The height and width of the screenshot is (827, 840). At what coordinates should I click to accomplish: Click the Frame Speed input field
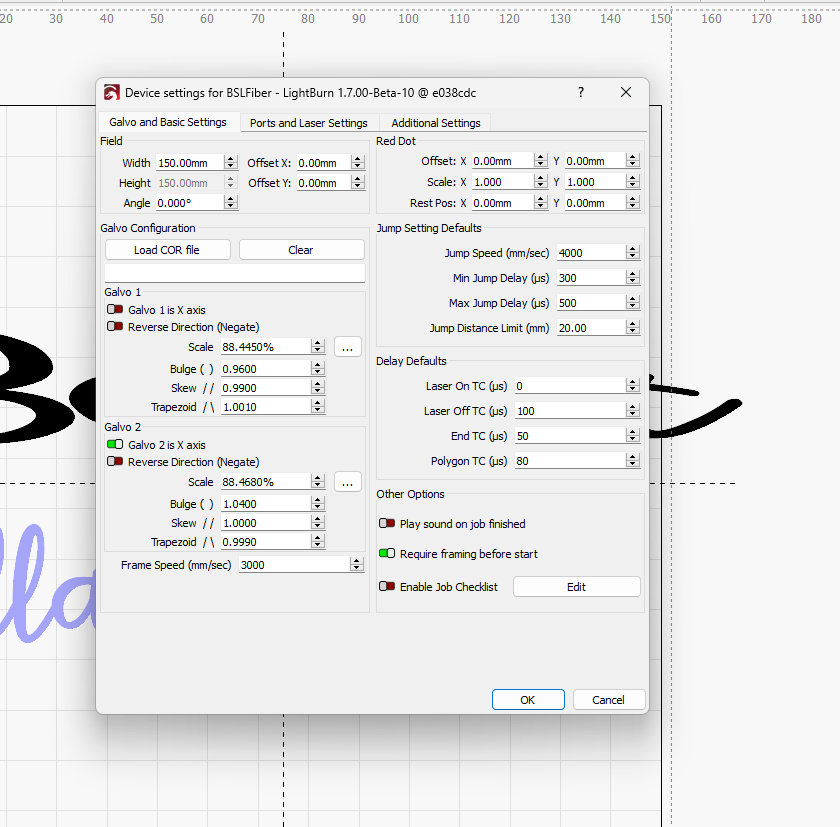point(294,565)
